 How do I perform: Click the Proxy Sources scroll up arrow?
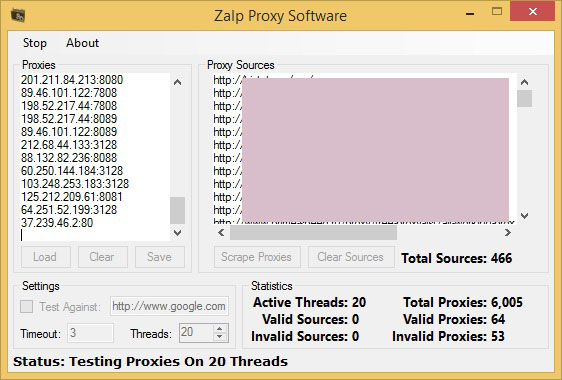pos(524,82)
